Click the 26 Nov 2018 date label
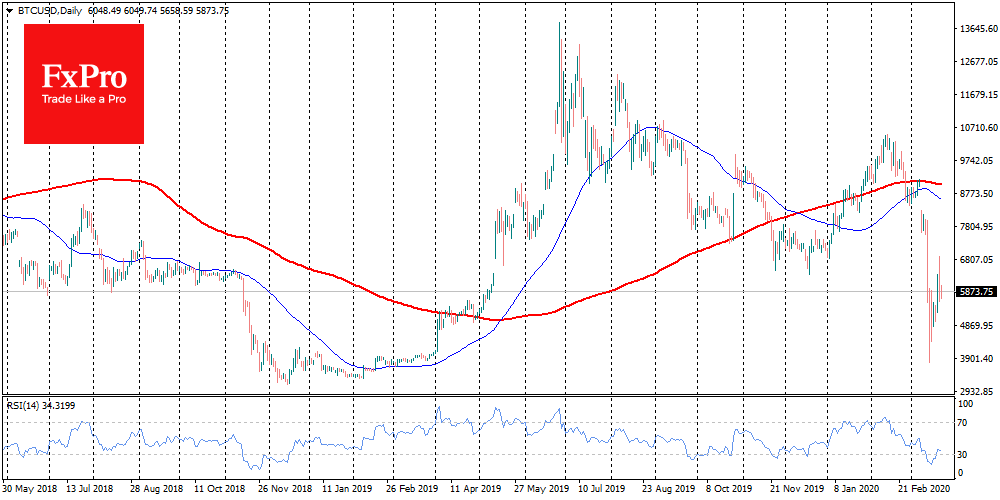Image resolution: width=1000 pixels, height=500 pixels. pos(284,490)
